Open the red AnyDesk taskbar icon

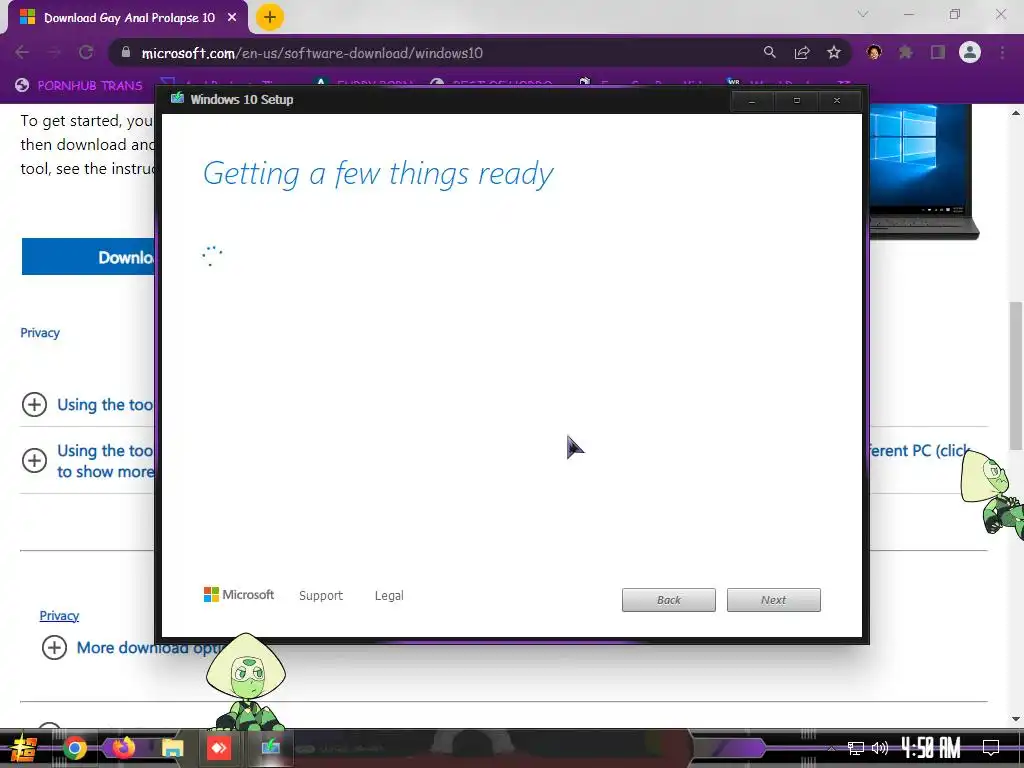tap(219, 748)
